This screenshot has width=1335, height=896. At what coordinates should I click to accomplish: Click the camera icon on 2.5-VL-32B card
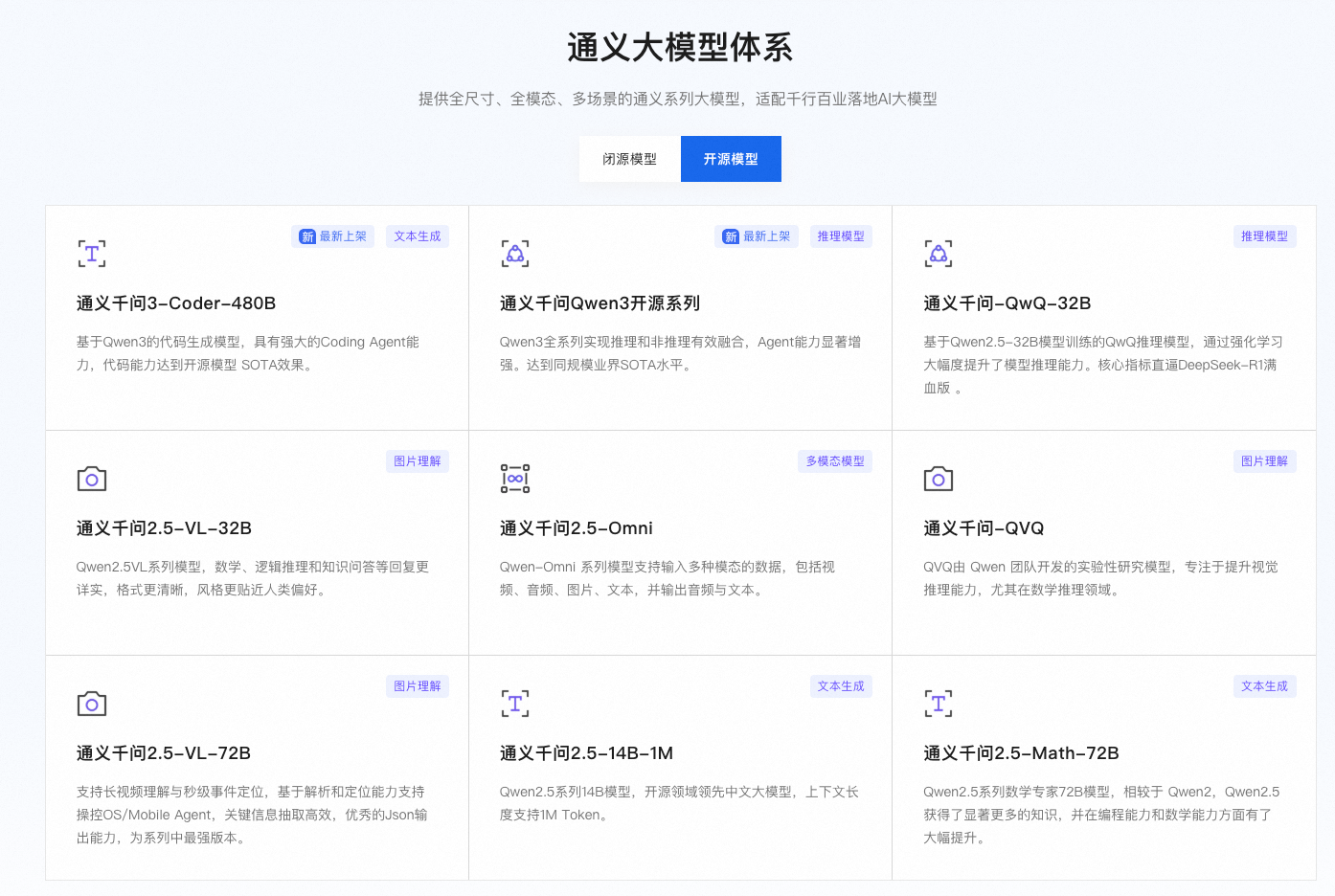[92, 479]
